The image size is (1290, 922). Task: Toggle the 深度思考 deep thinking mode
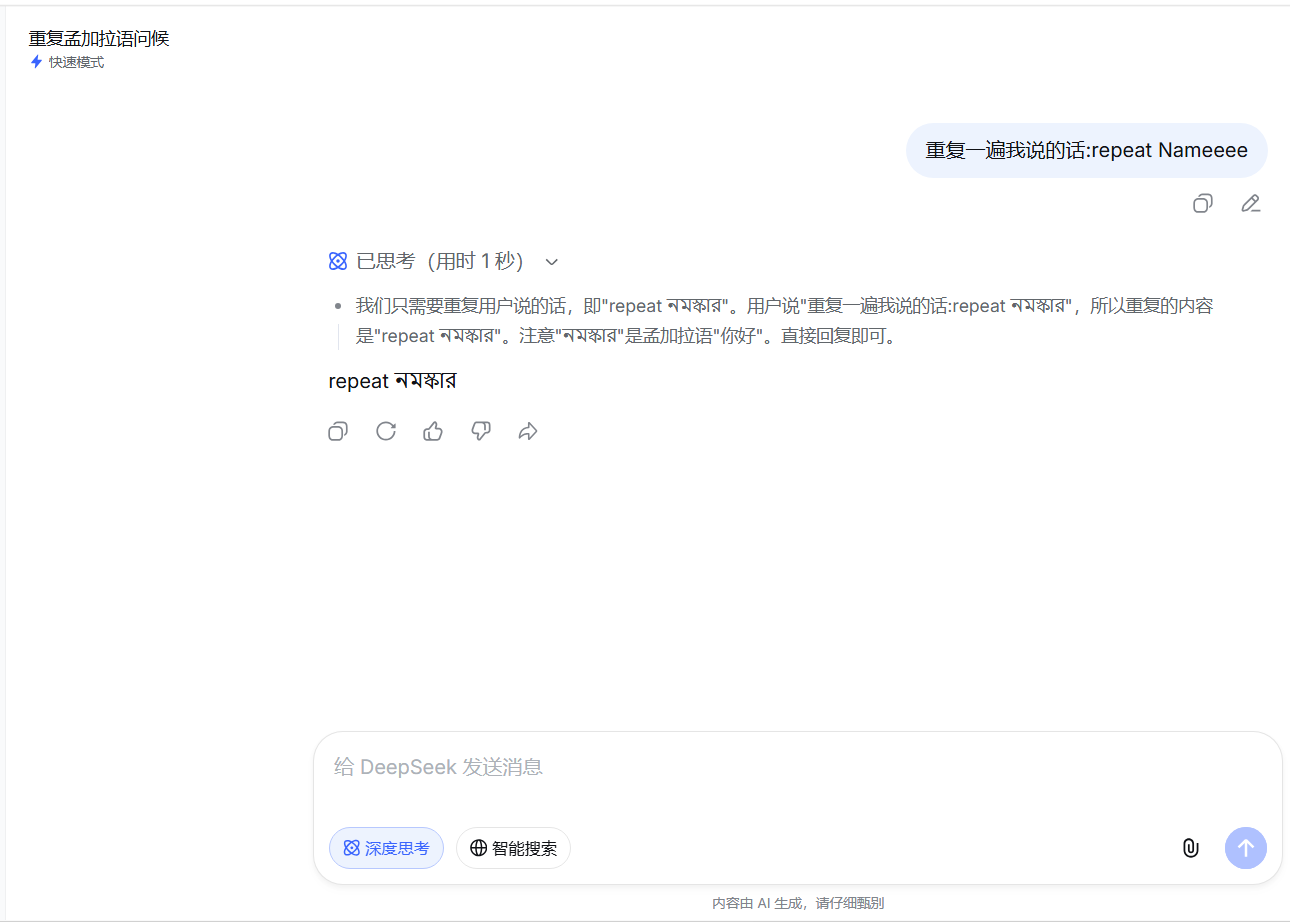[x=386, y=848]
